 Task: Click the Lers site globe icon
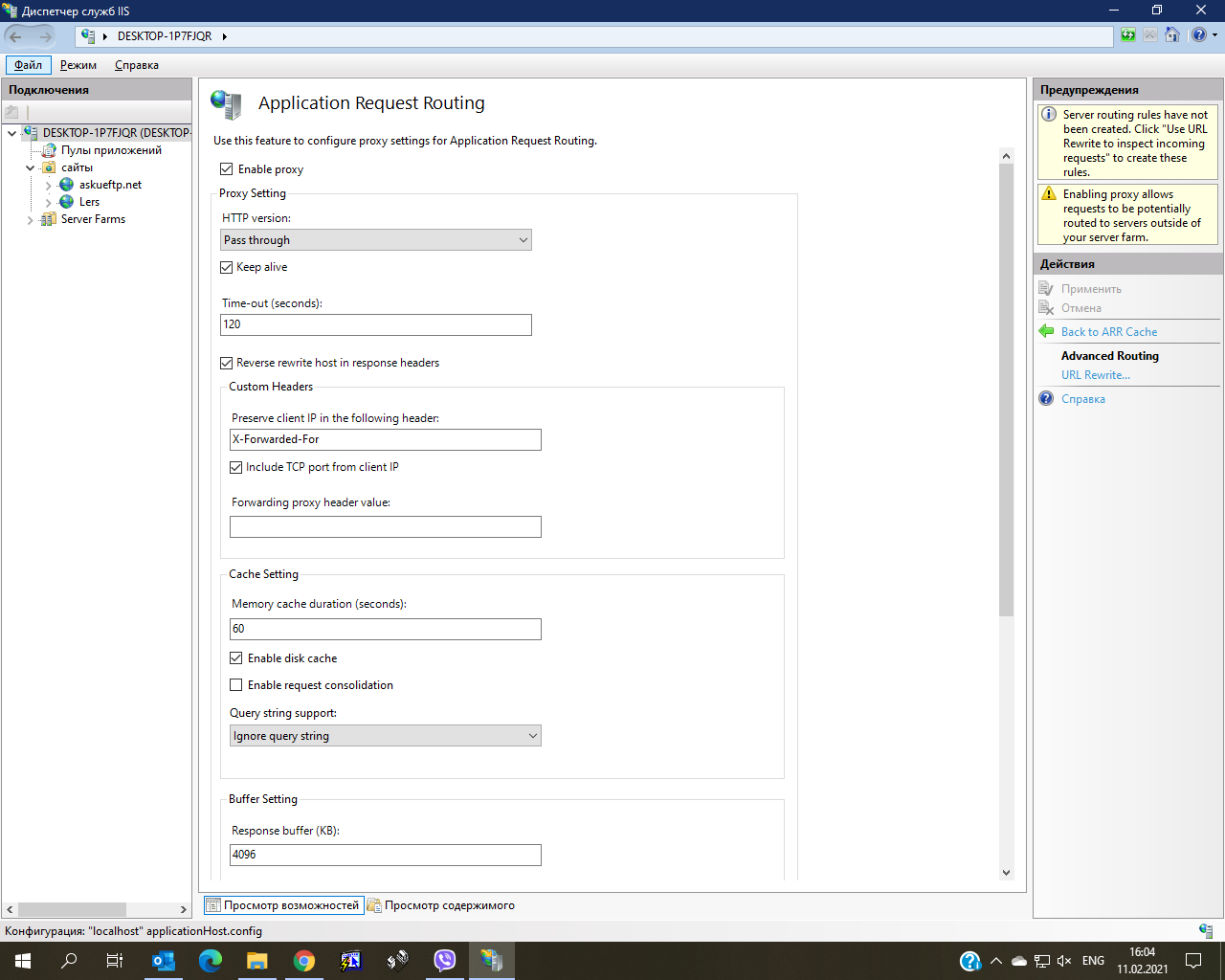[67, 202]
